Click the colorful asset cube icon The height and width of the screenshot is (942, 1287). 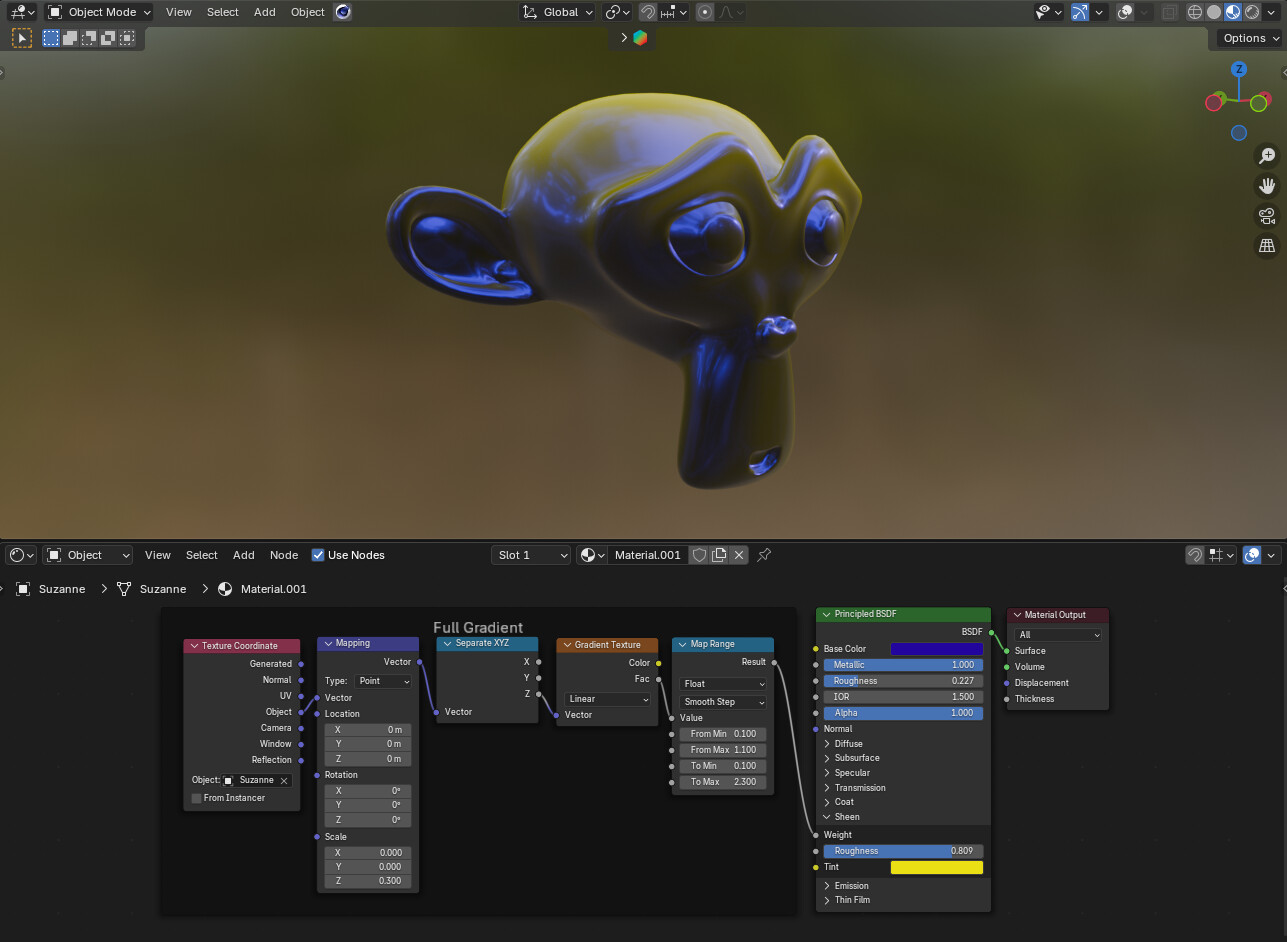640,38
